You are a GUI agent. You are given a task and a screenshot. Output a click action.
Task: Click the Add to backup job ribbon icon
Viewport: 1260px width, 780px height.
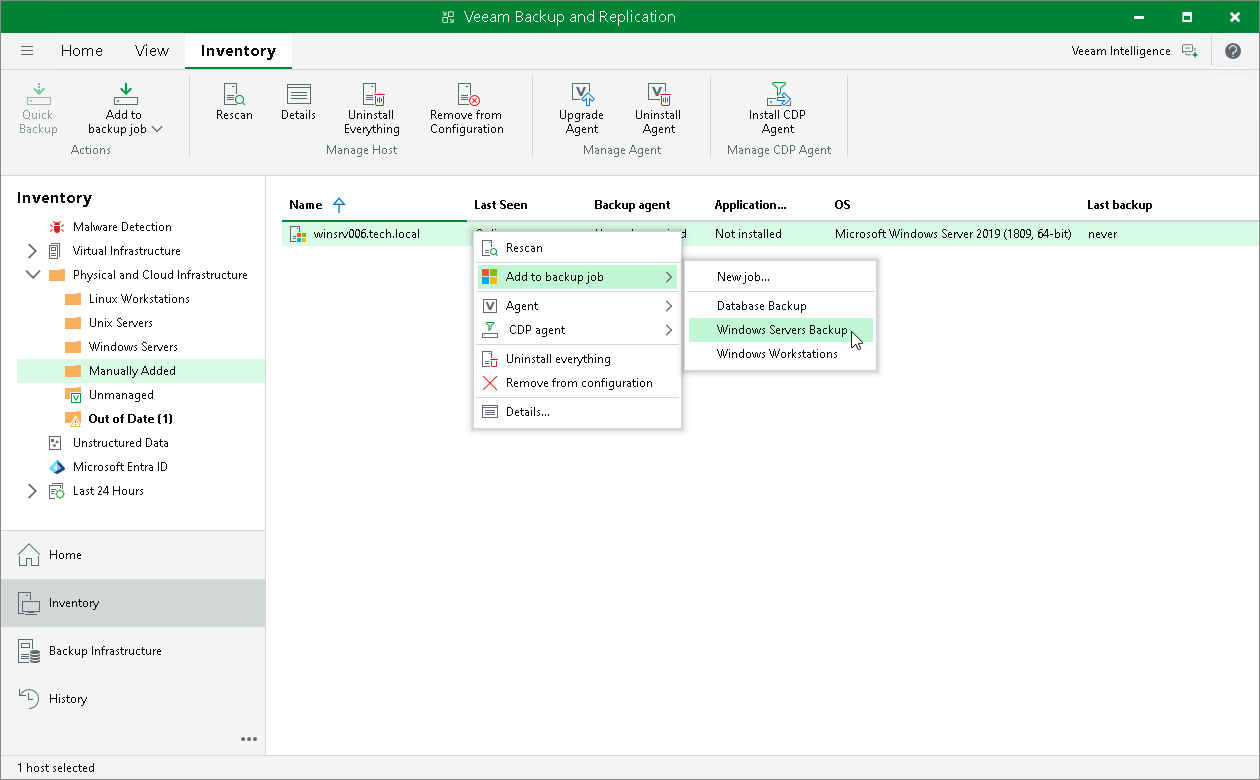(125, 94)
